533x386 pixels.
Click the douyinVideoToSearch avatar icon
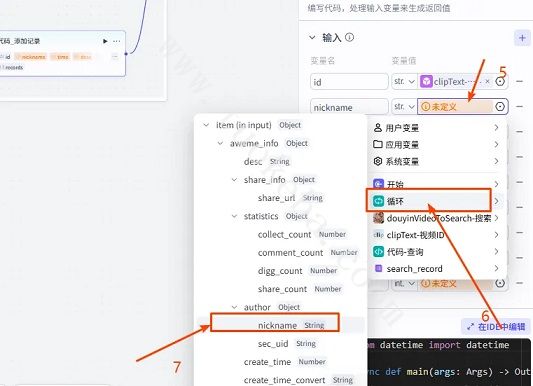pos(378,218)
